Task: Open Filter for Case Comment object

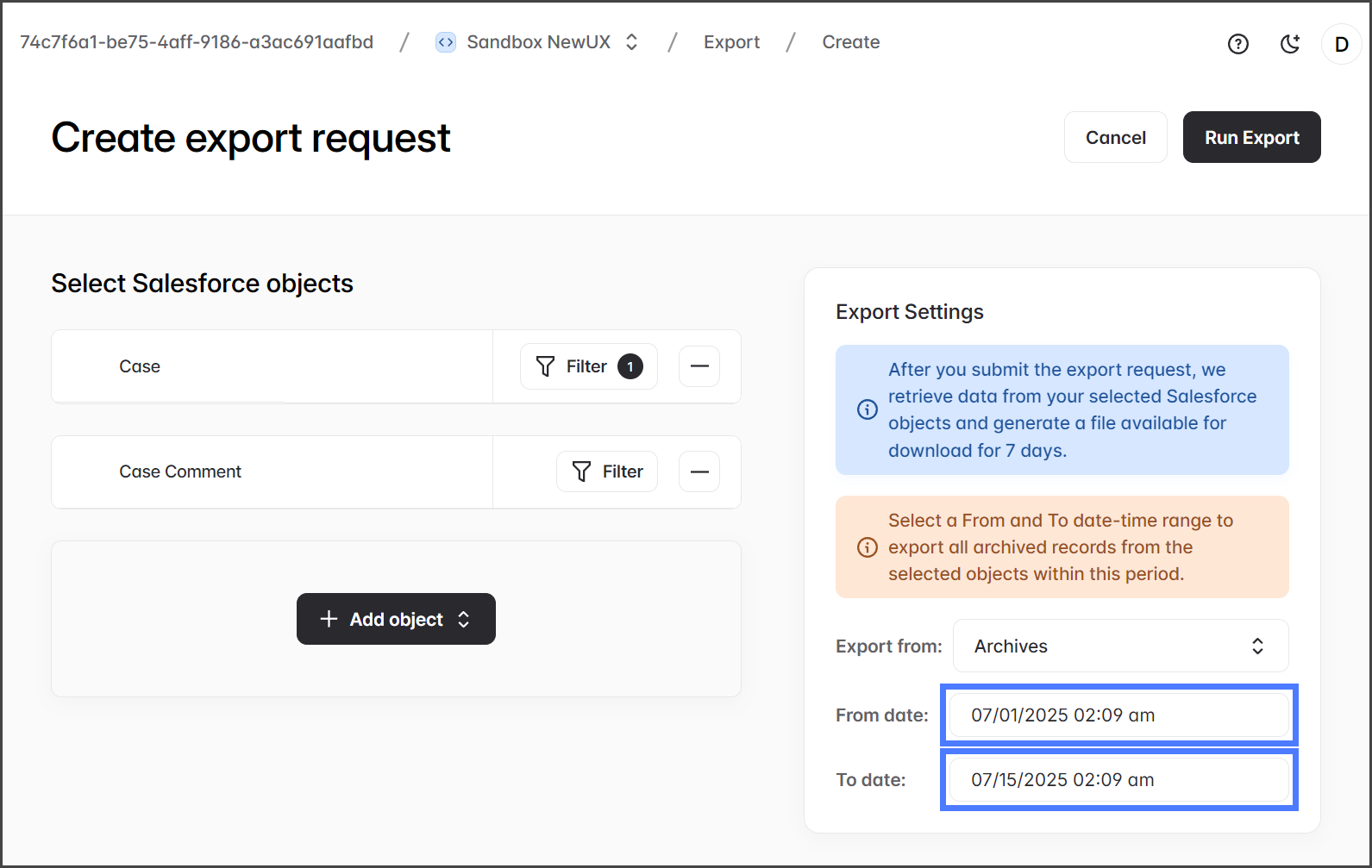Action: [x=607, y=471]
